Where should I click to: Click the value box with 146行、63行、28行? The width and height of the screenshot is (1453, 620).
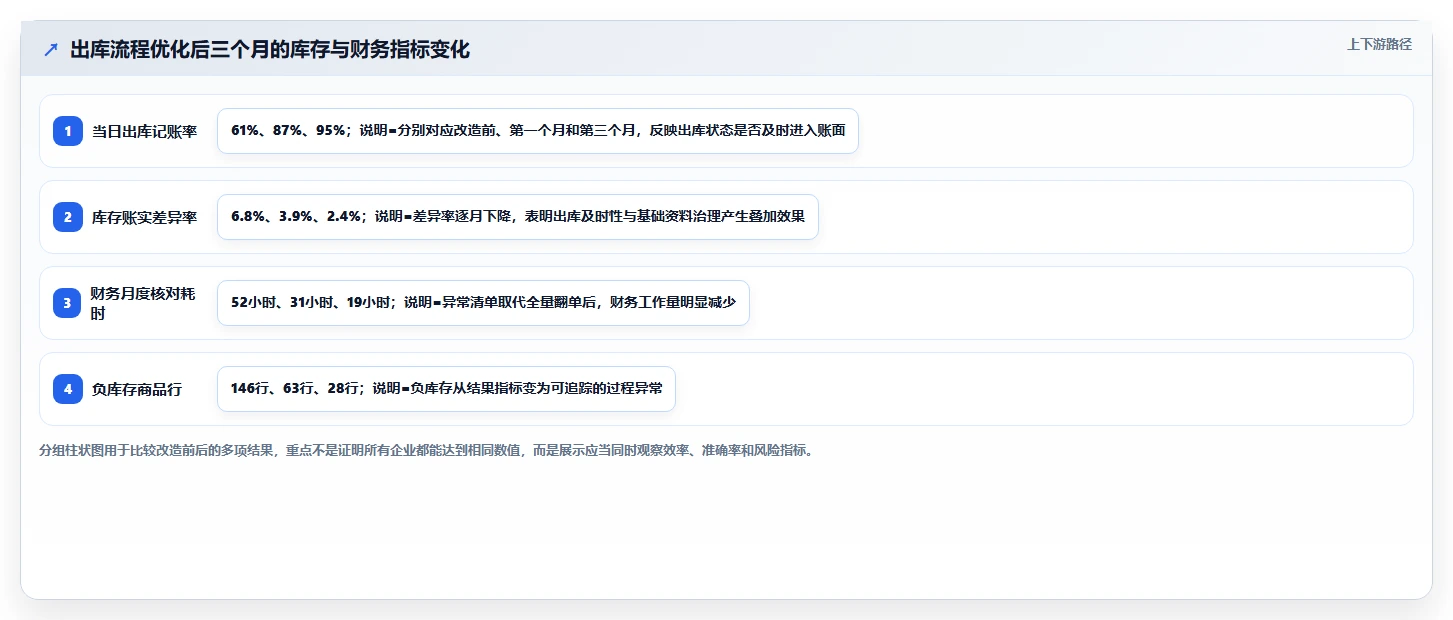[446, 389]
